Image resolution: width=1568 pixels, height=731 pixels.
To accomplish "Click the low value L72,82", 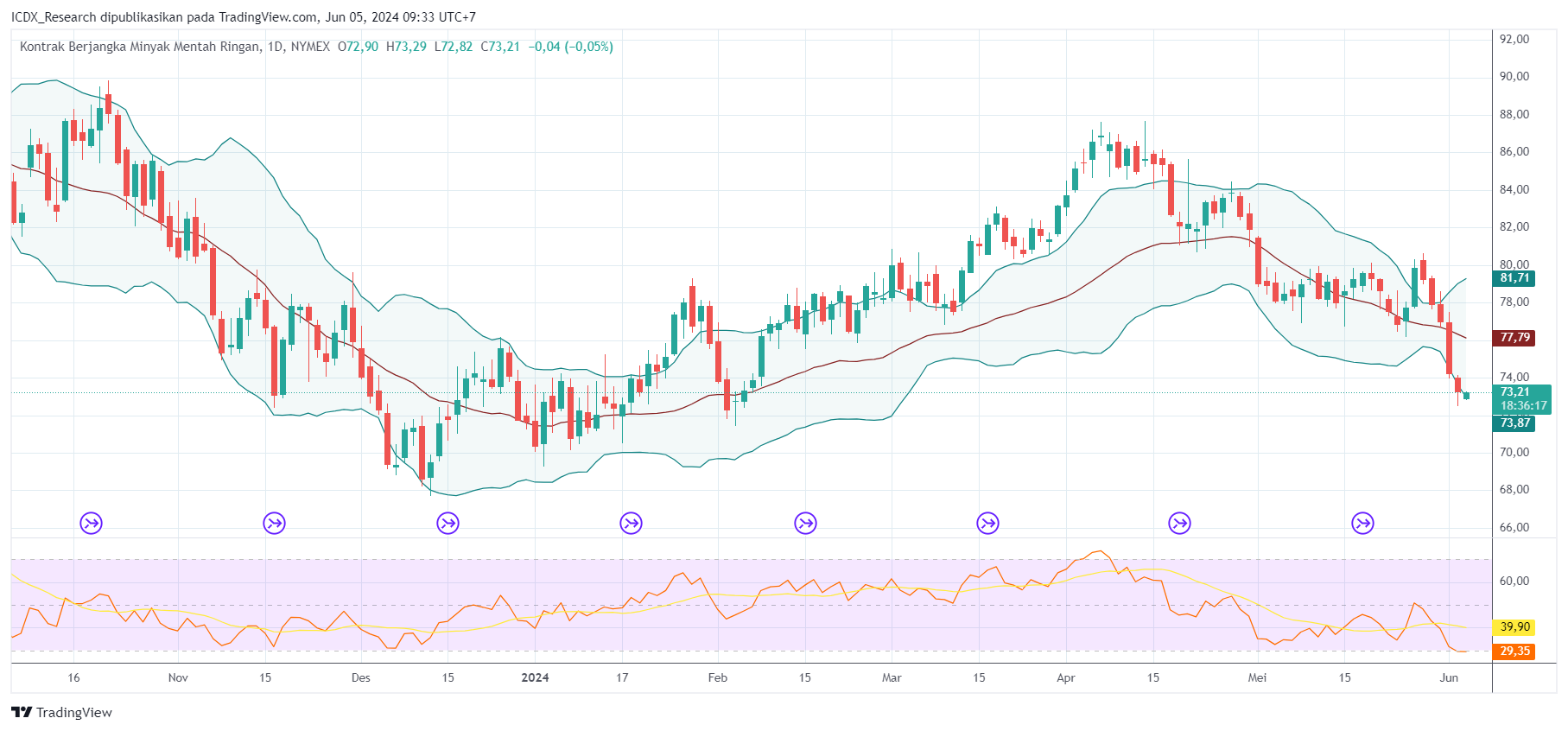I will click(454, 47).
